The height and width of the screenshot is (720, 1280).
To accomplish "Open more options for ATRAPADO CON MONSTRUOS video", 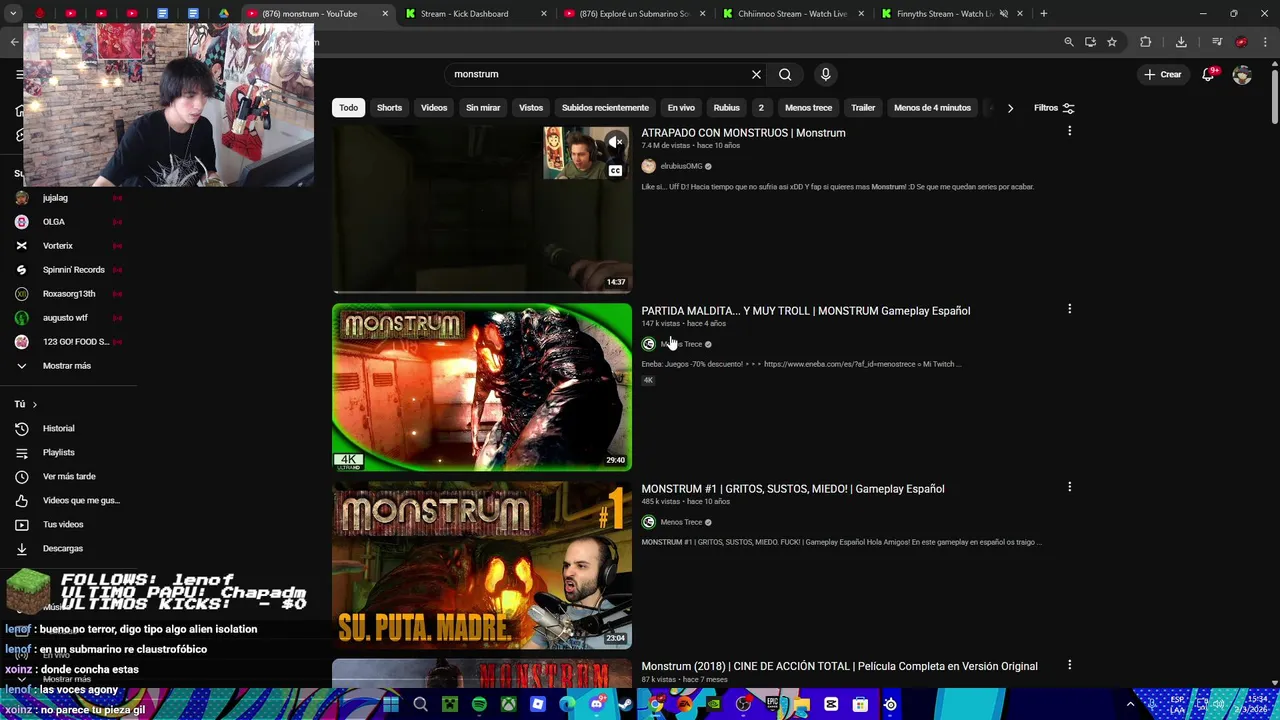I will point(1069,131).
